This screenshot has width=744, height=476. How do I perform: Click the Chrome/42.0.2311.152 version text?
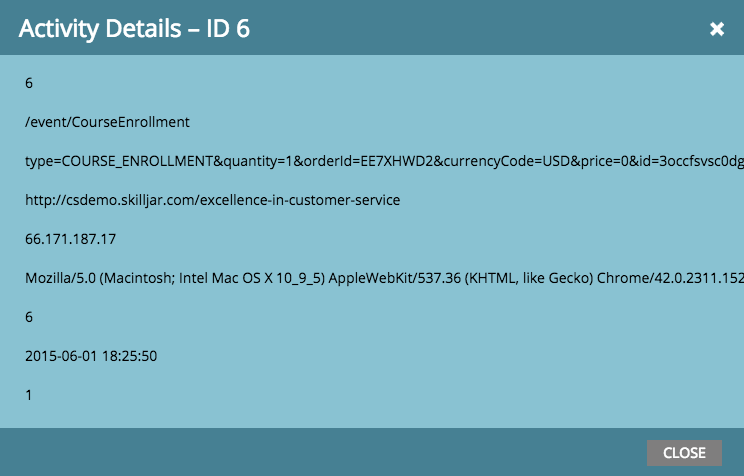(670, 278)
